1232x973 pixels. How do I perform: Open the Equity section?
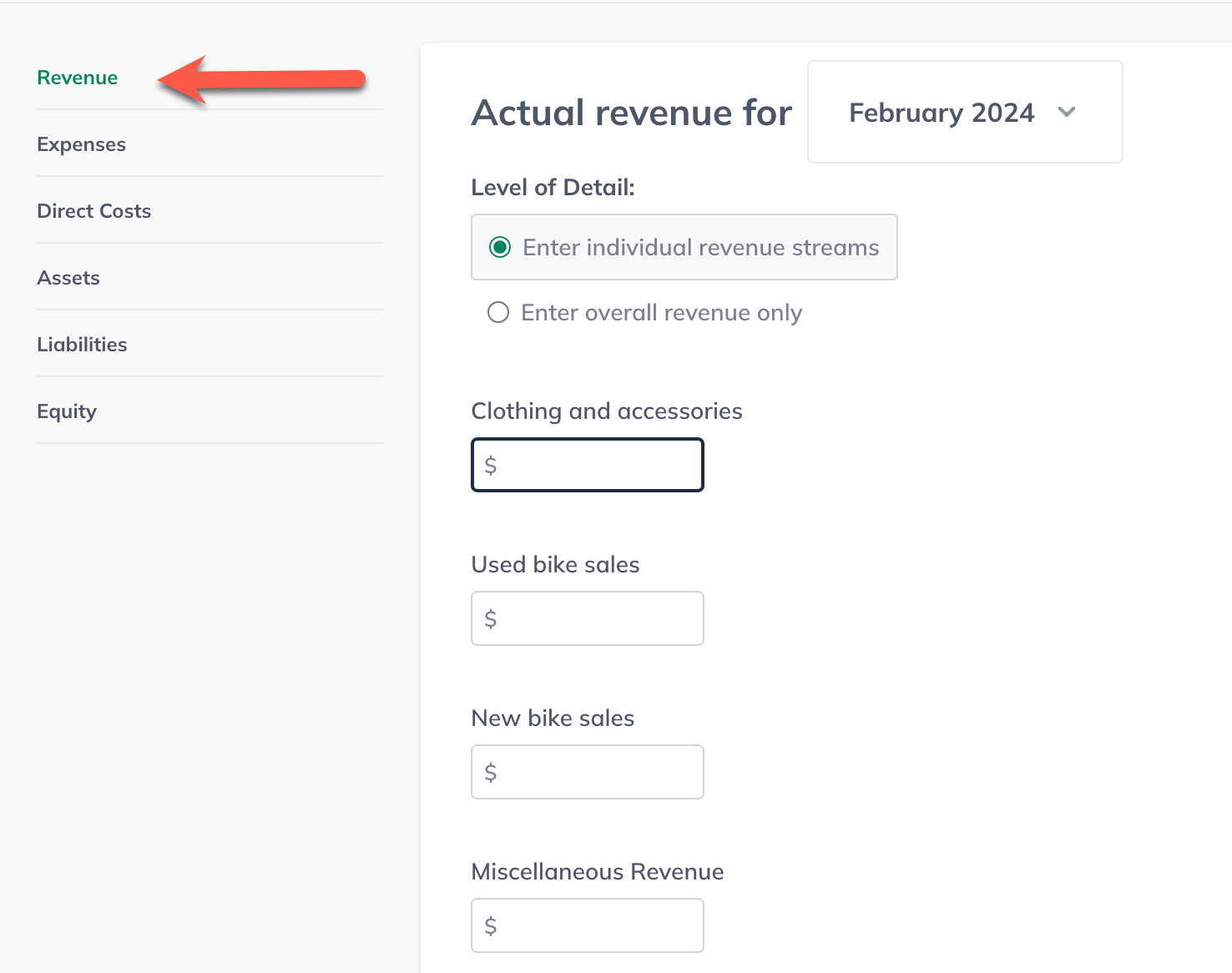pyautogui.click(x=67, y=411)
